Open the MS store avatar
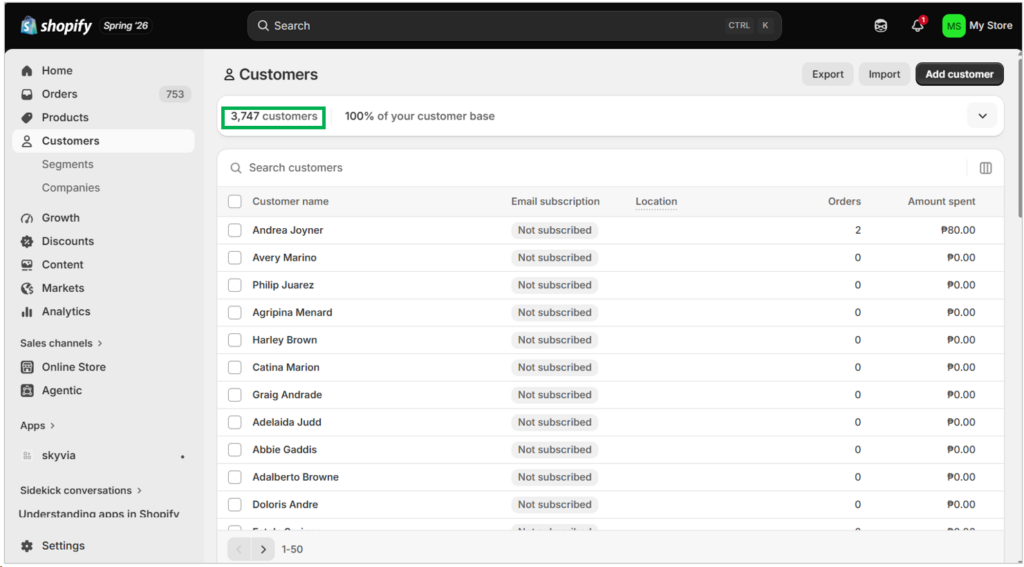Screen dimensions: 1024x567 click(953, 25)
